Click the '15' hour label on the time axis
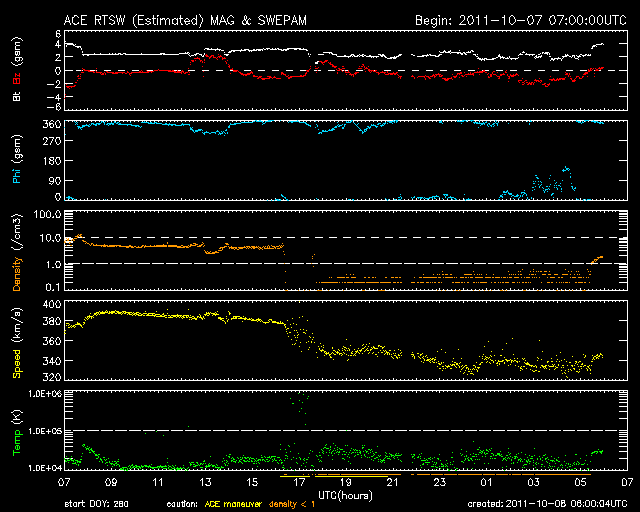 (x=252, y=483)
